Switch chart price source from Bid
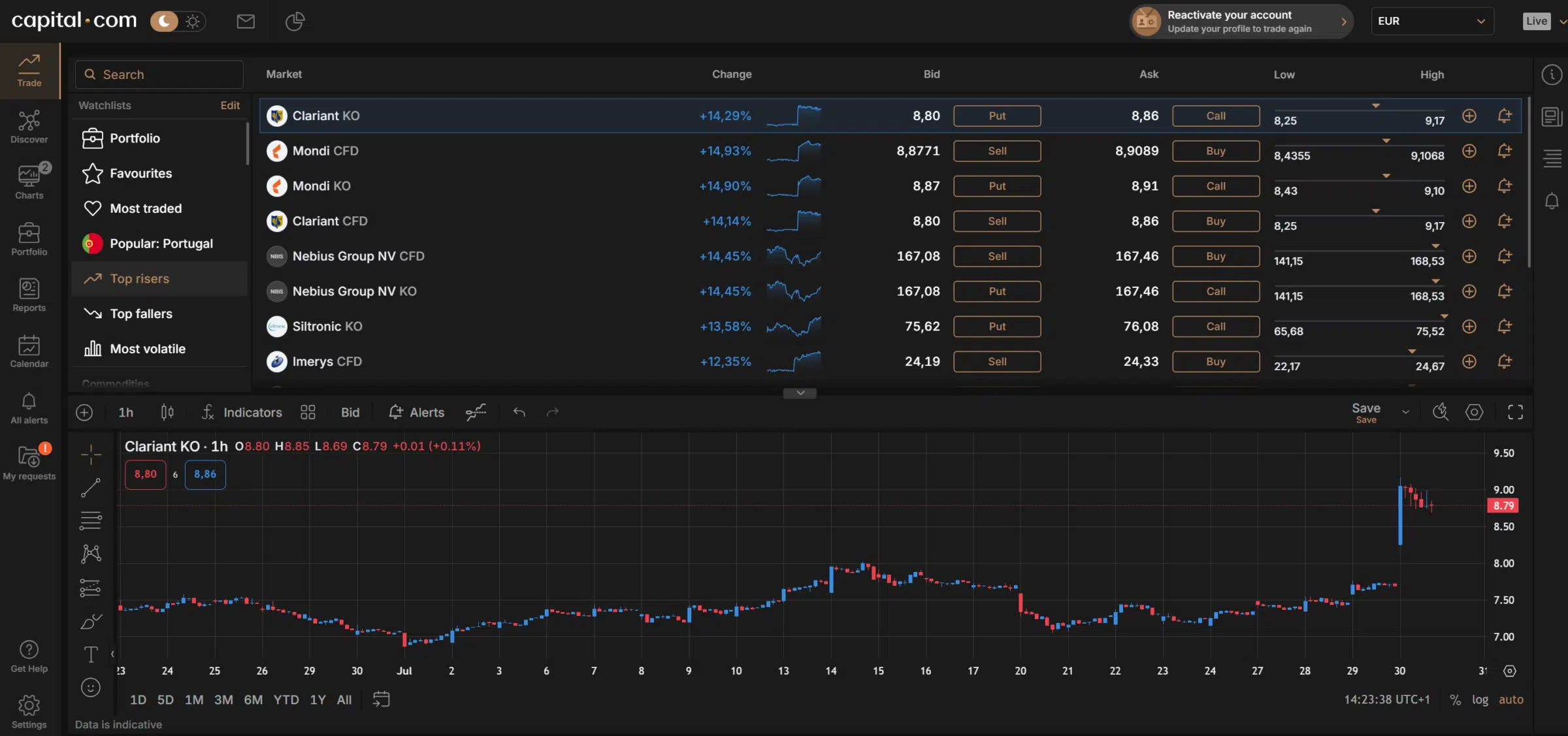The width and height of the screenshot is (1568, 736). click(350, 412)
